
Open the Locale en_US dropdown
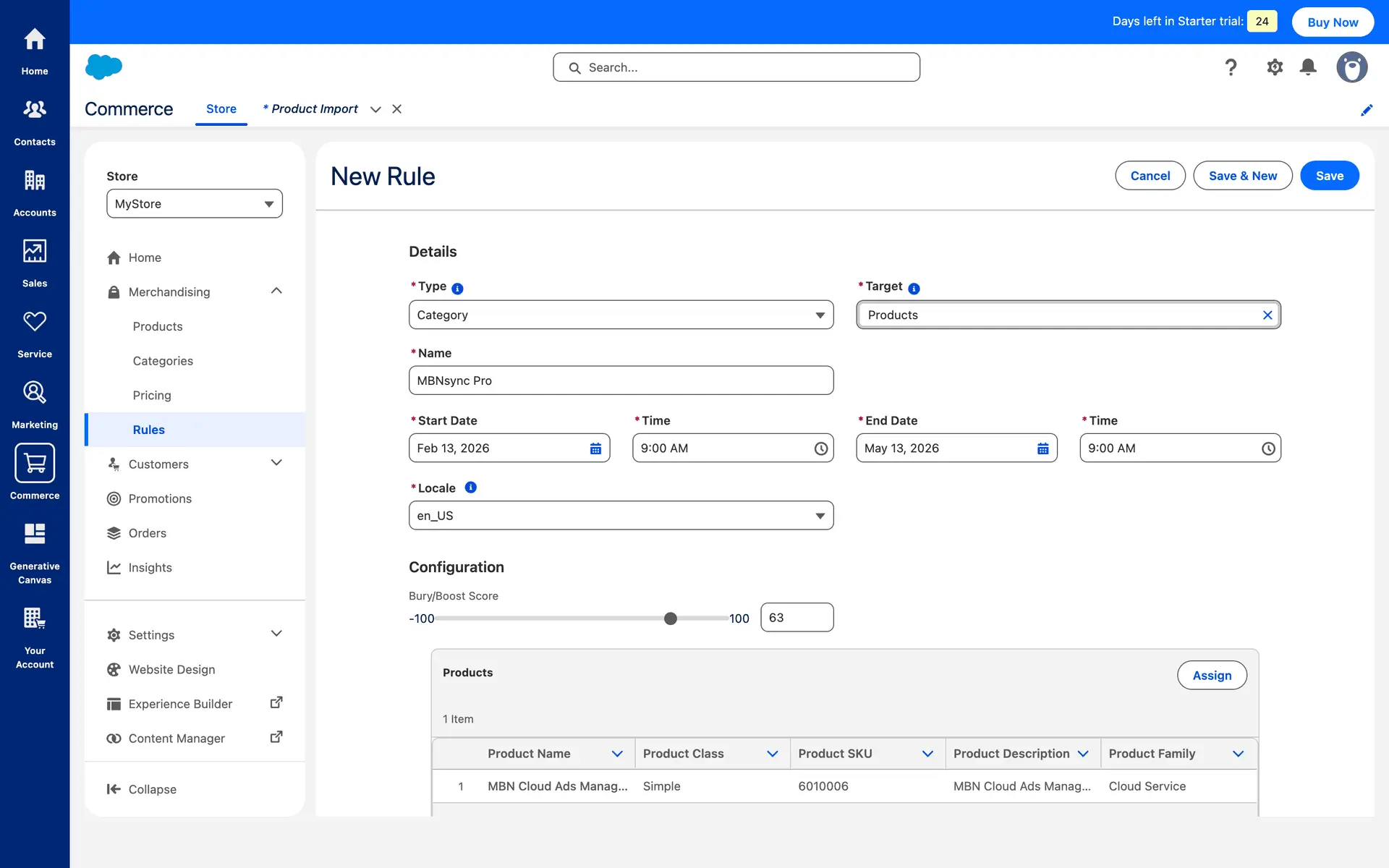pyautogui.click(x=621, y=516)
